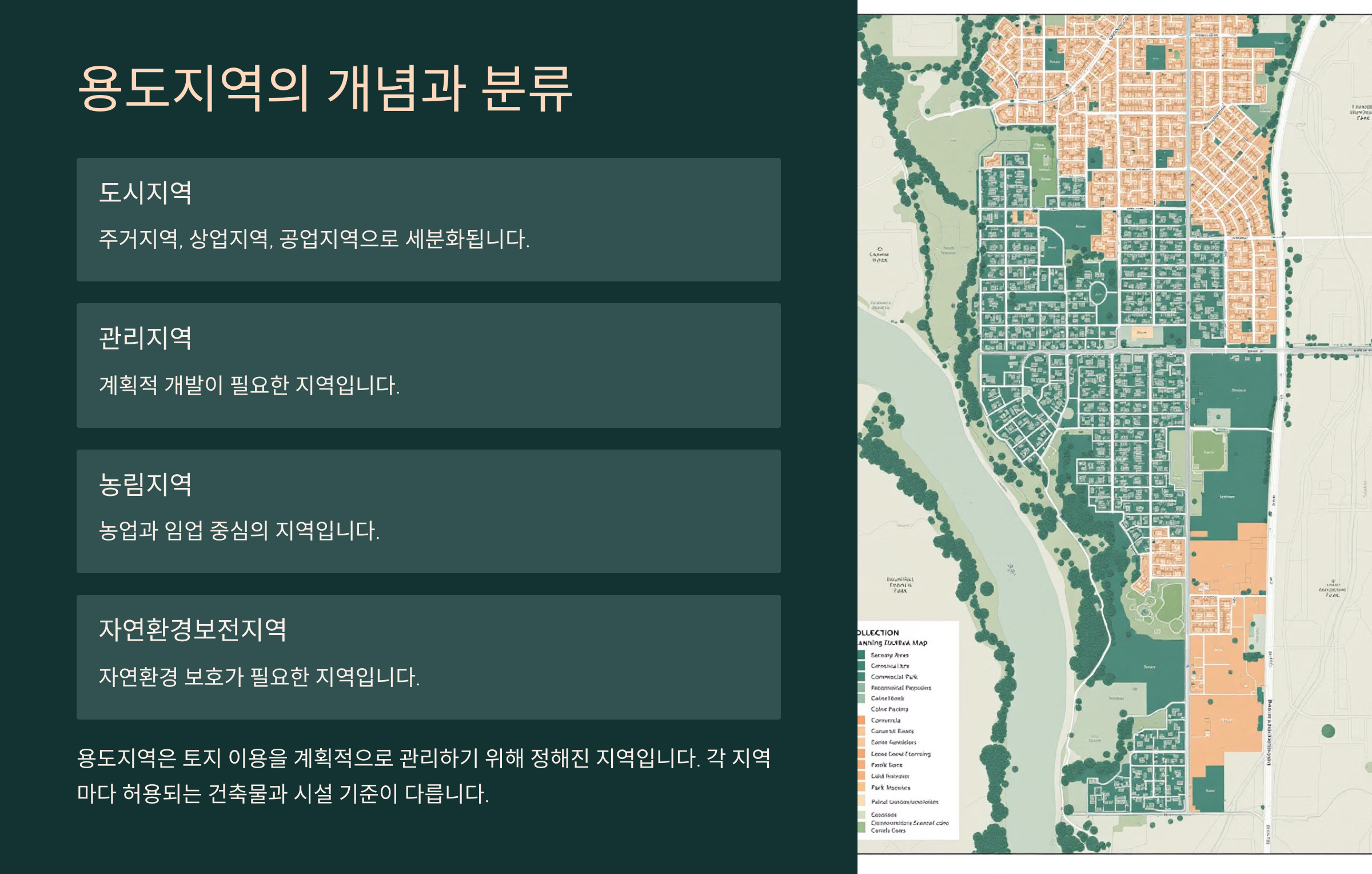Click the slide title 용도지역의 개념과 분류
The width and height of the screenshot is (1372, 874).
pyautogui.click(x=325, y=88)
